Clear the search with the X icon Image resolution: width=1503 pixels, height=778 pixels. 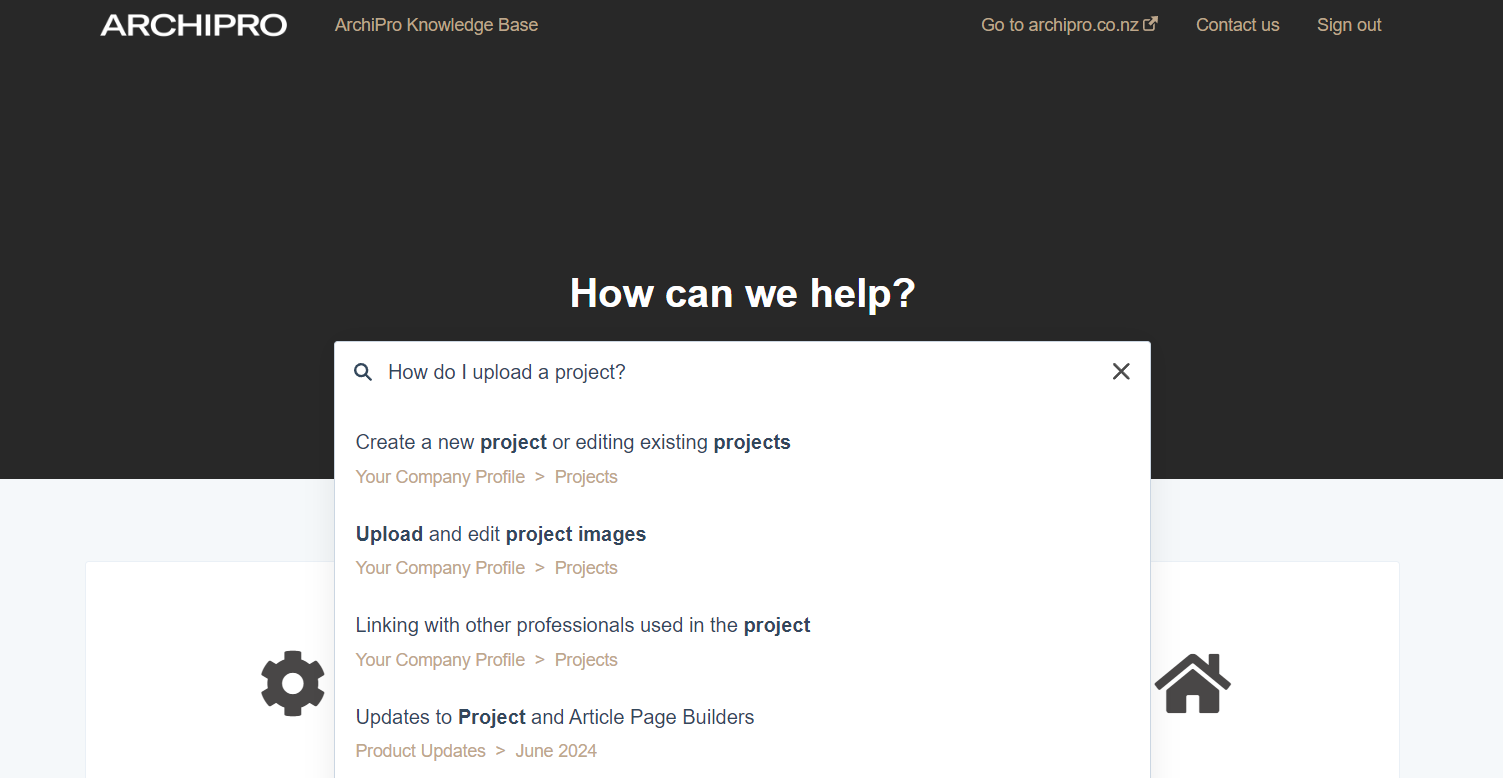(1120, 371)
